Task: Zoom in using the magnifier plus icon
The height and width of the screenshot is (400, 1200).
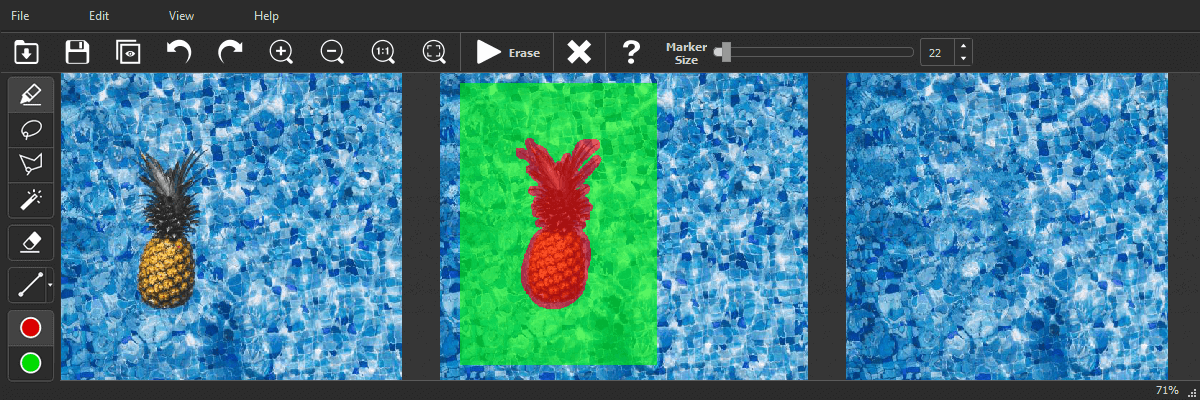Action: (x=281, y=52)
